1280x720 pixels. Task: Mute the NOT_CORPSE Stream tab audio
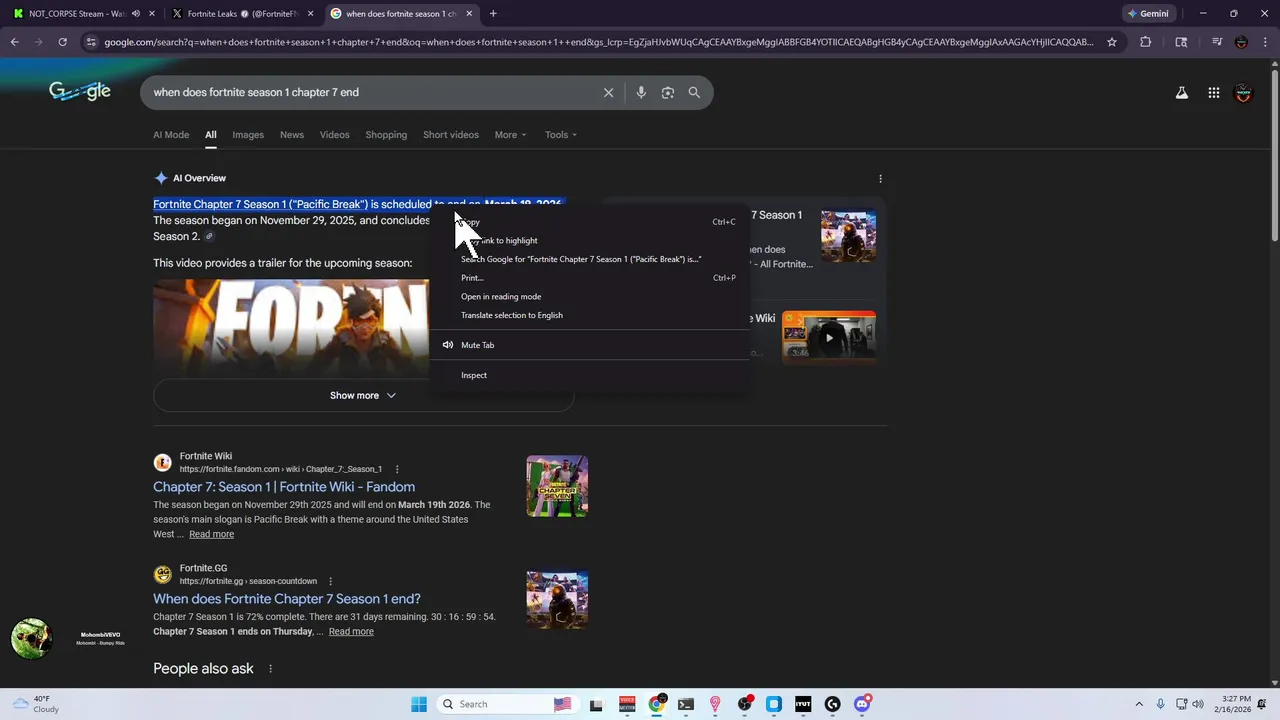click(x=135, y=14)
